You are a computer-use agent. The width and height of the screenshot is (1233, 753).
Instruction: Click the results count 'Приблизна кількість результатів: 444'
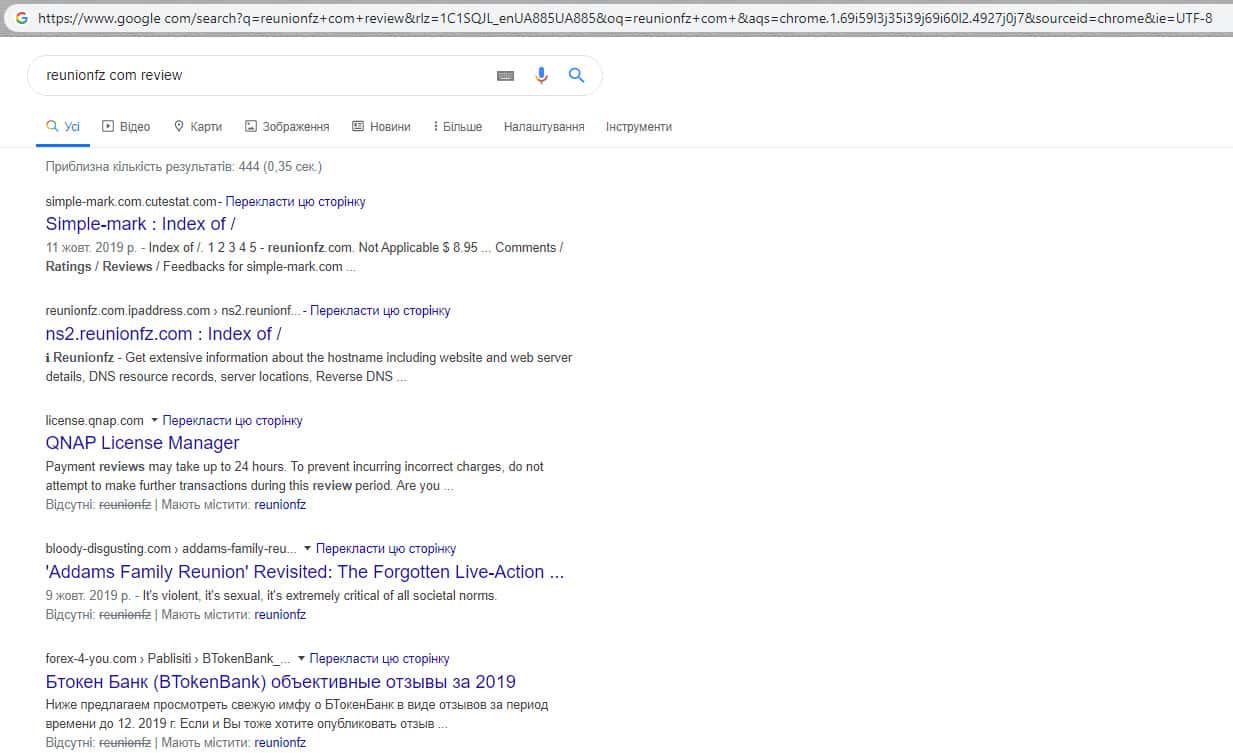coord(184,167)
